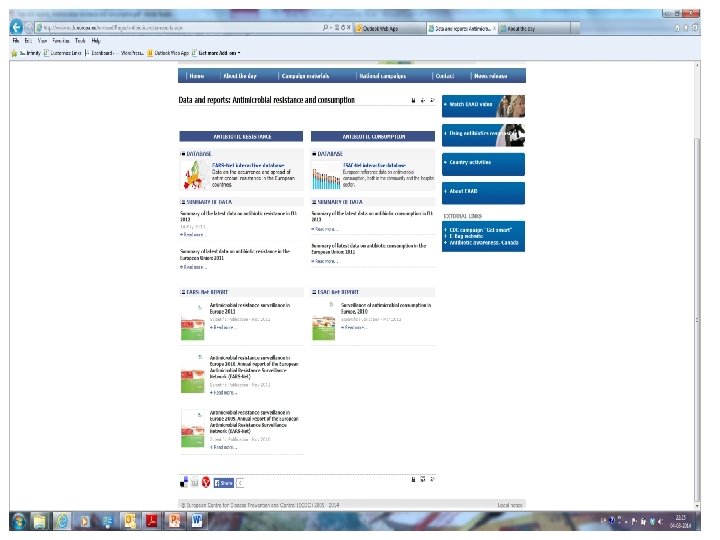
Task: Click the last page-tool icon beside the title
Action: [x=432, y=100]
